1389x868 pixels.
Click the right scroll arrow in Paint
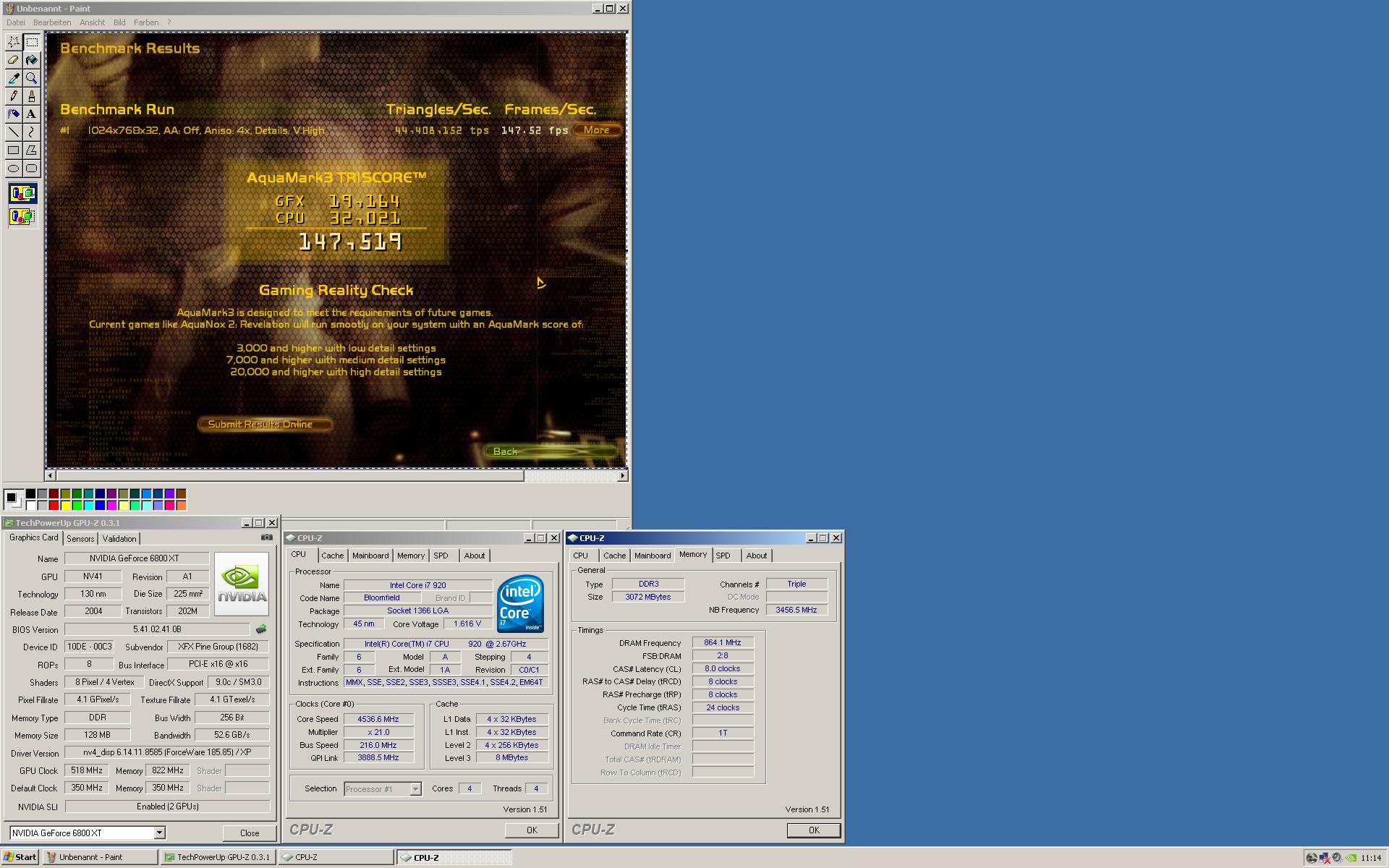[x=623, y=476]
